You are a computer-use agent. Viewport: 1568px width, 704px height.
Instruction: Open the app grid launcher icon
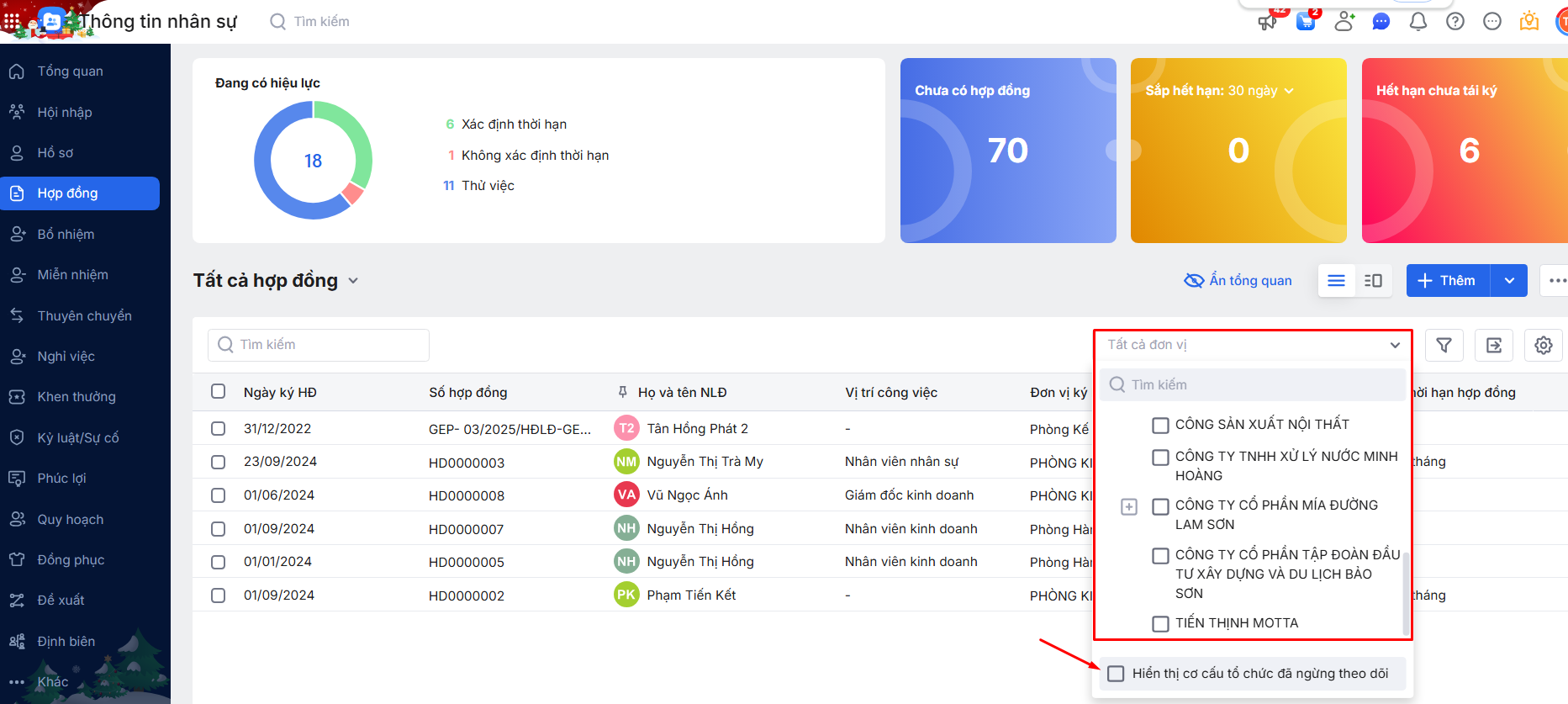[x=12, y=20]
